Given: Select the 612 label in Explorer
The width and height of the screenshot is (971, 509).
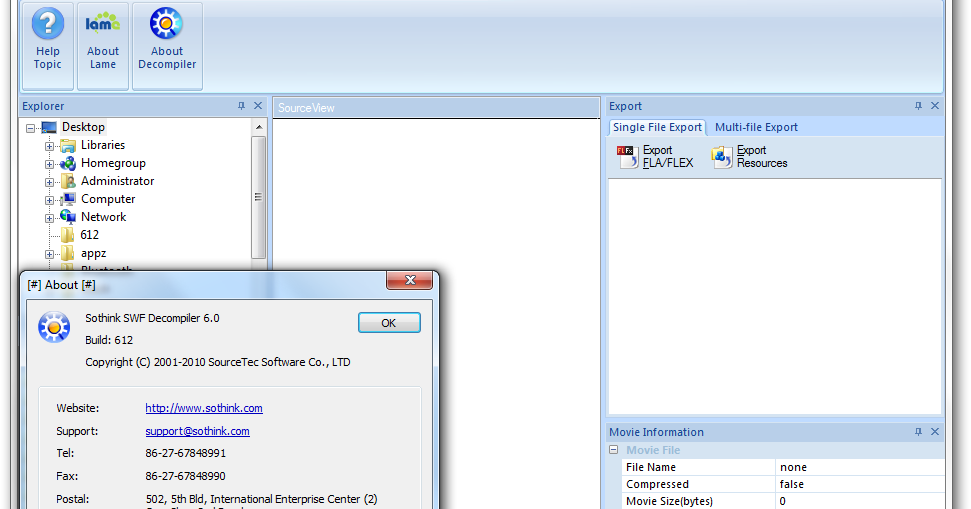Looking at the screenshot, I should coord(90,235).
